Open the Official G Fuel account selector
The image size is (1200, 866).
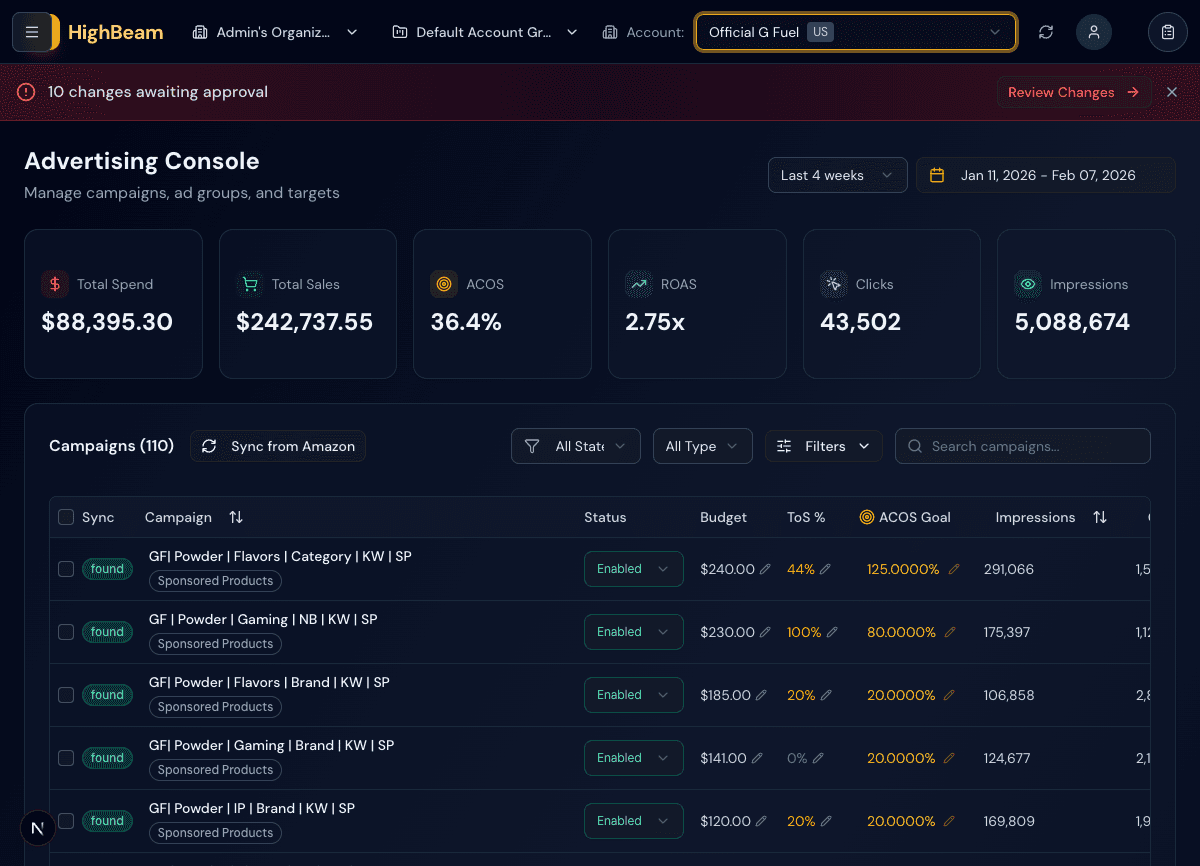pyautogui.click(x=855, y=31)
